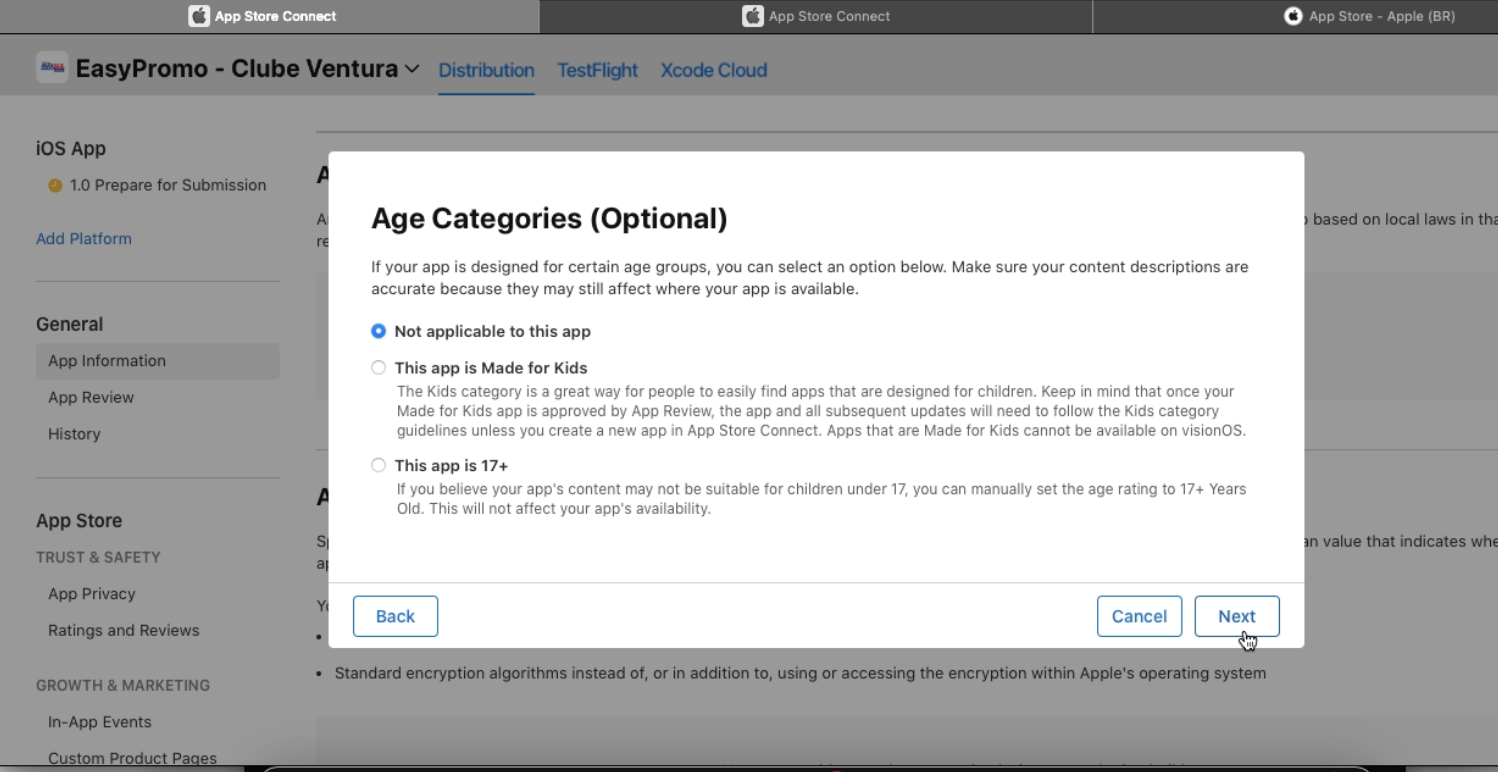The height and width of the screenshot is (772, 1498).
Task: Click the 'Standard encryption algorithms' bullet text
Action: pyautogui.click(x=800, y=673)
